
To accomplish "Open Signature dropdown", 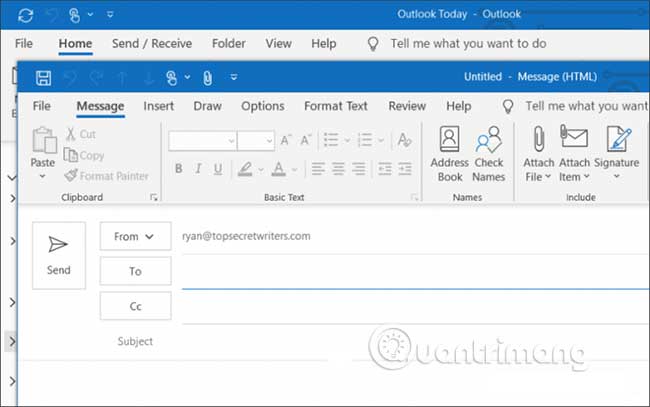I will click(x=616, y=153).
